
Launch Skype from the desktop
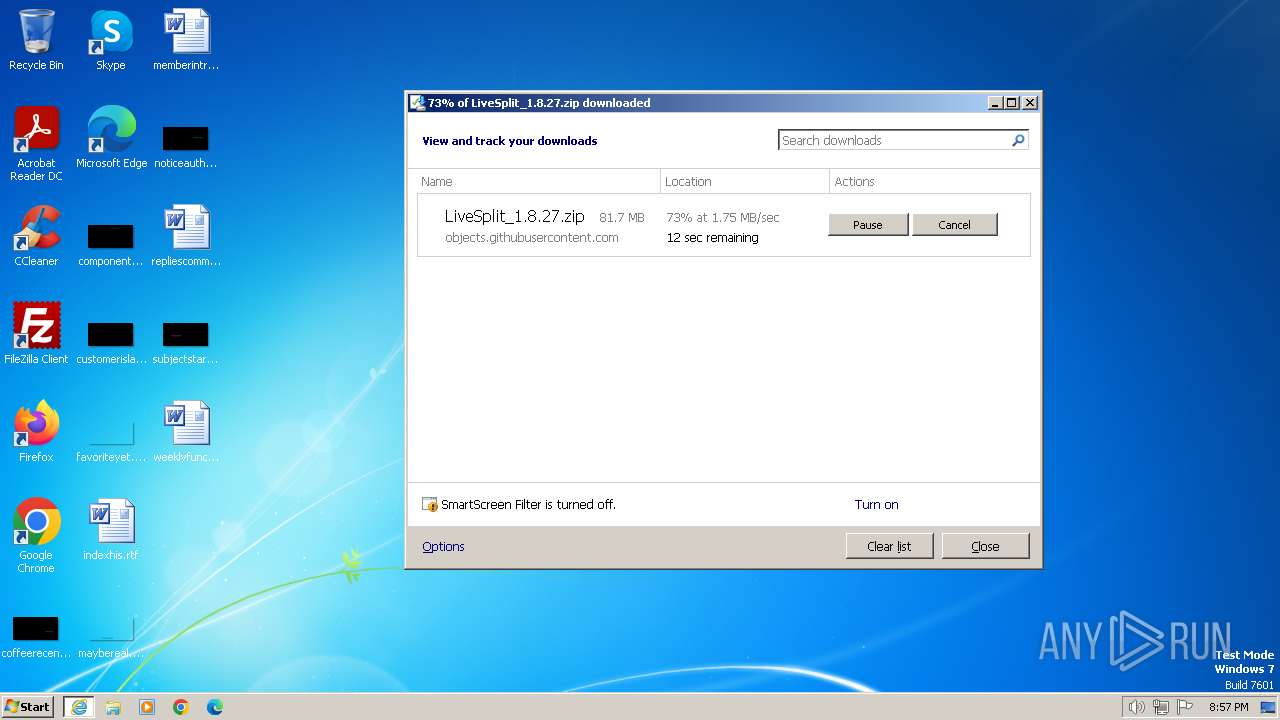coord(110,40)
